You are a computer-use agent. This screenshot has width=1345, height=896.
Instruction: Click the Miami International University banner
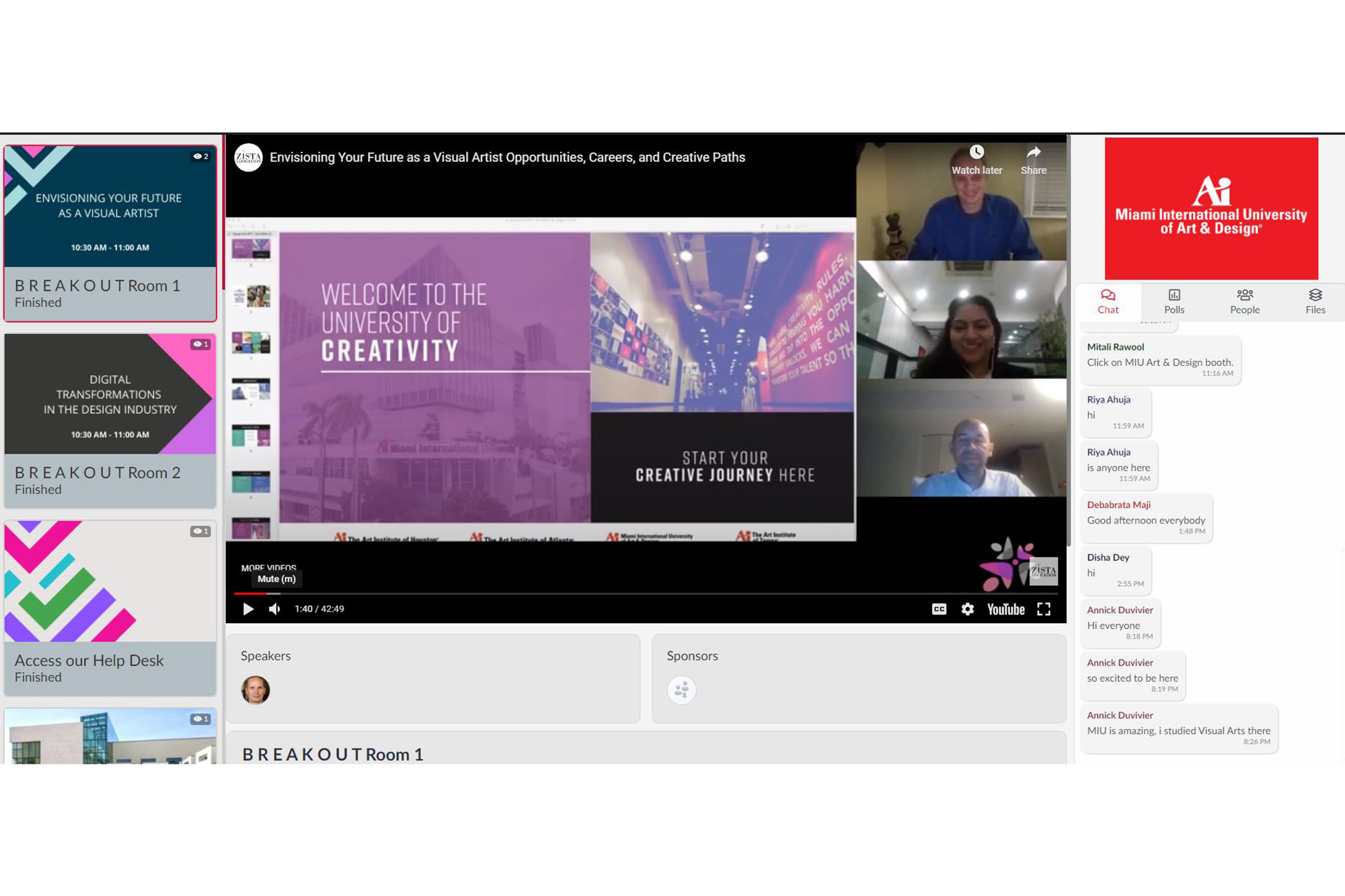click(x=1211, y=208)
